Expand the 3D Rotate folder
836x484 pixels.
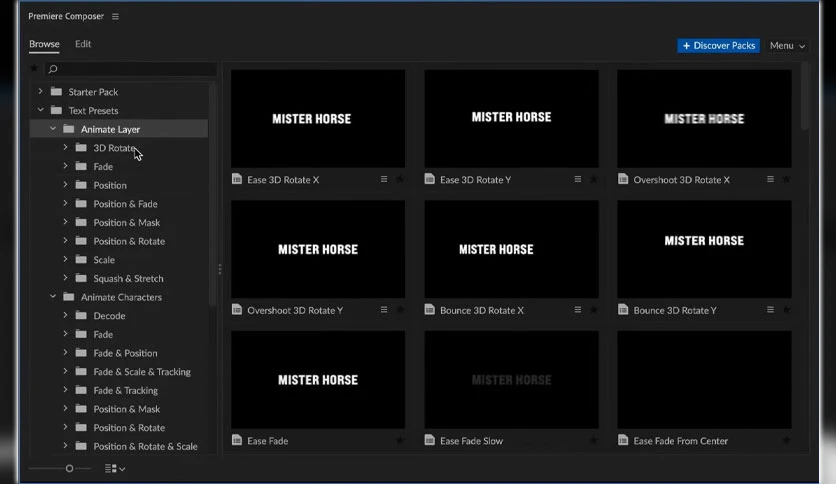click(65, 147)
